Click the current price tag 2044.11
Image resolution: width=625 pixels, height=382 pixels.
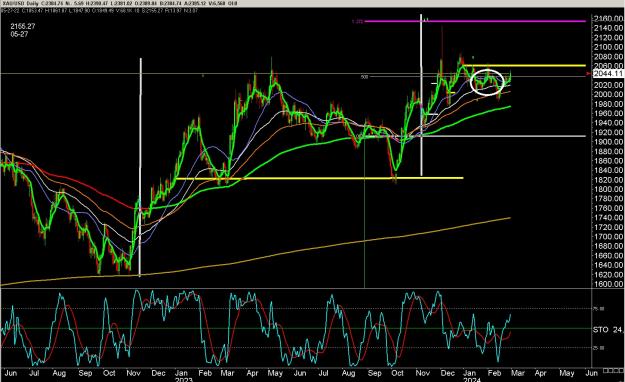tap(608, 73)
